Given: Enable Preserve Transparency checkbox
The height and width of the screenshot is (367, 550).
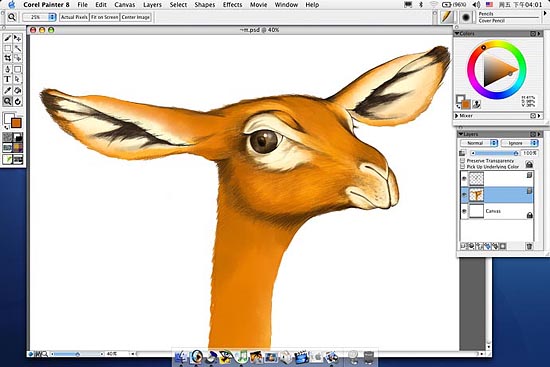Looking at the screenshot, I should [x=462, y=160].
